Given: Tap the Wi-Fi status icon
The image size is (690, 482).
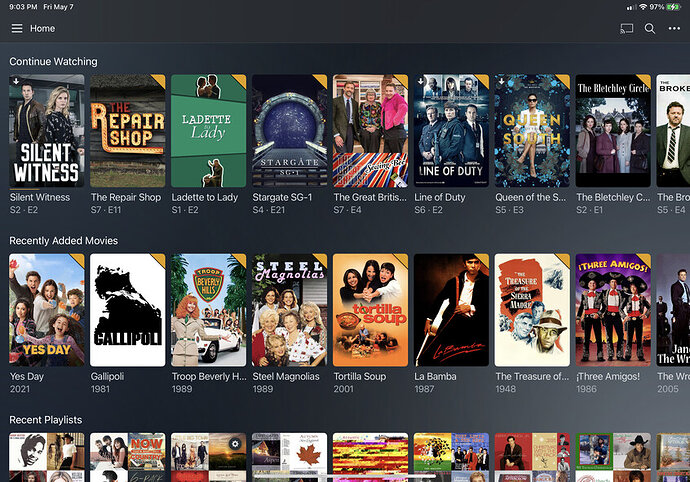Looking at the screenshot, I should 643,7.
